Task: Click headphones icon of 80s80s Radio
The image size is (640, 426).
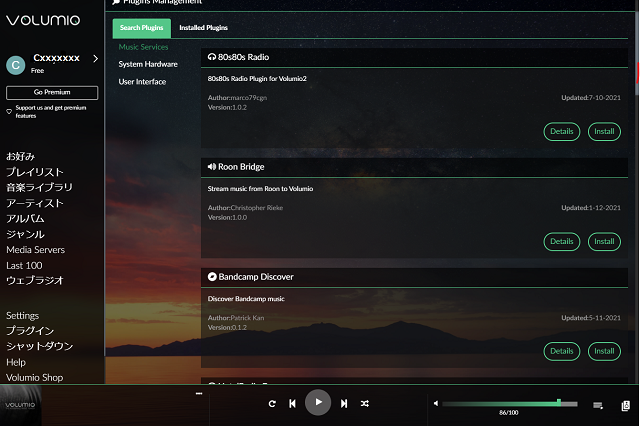Action: 211,57
